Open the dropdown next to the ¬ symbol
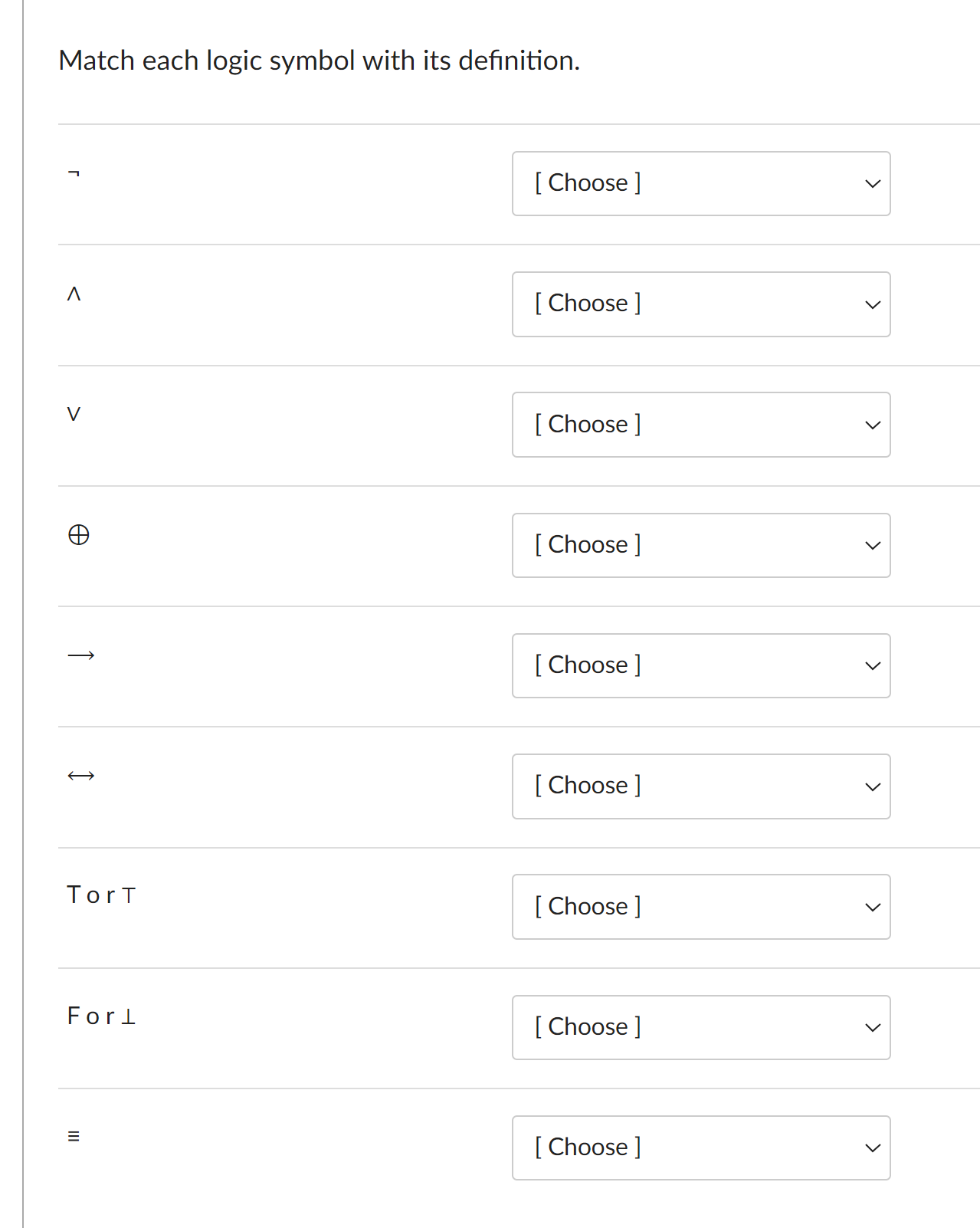 coord(700,183)
